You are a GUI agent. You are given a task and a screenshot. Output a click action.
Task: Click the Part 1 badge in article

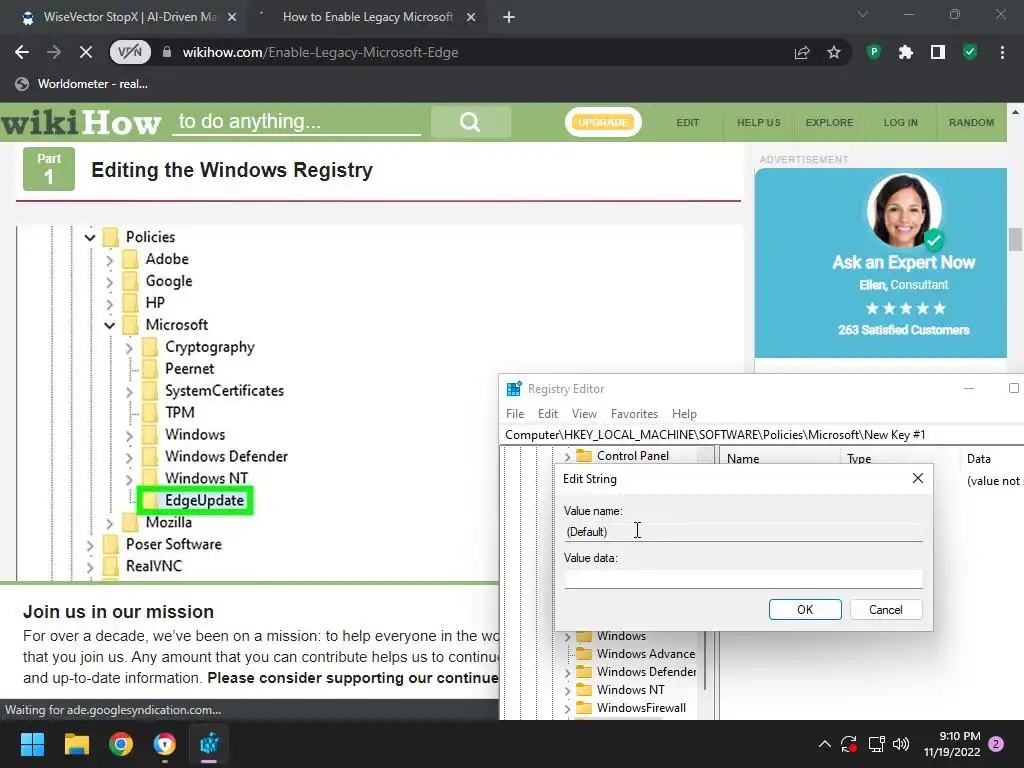point(49,169)
